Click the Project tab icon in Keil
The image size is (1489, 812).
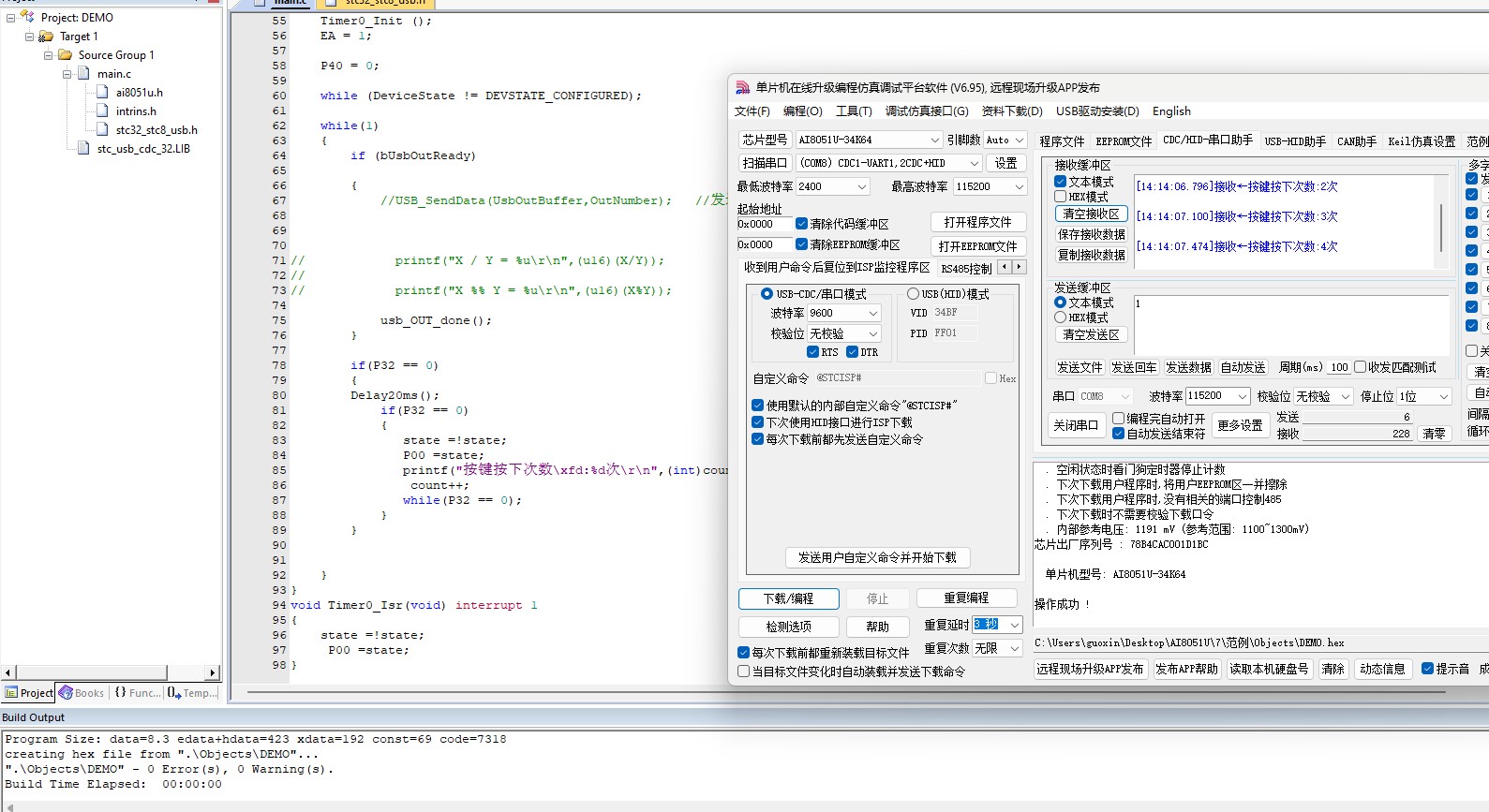coord(11,692)
